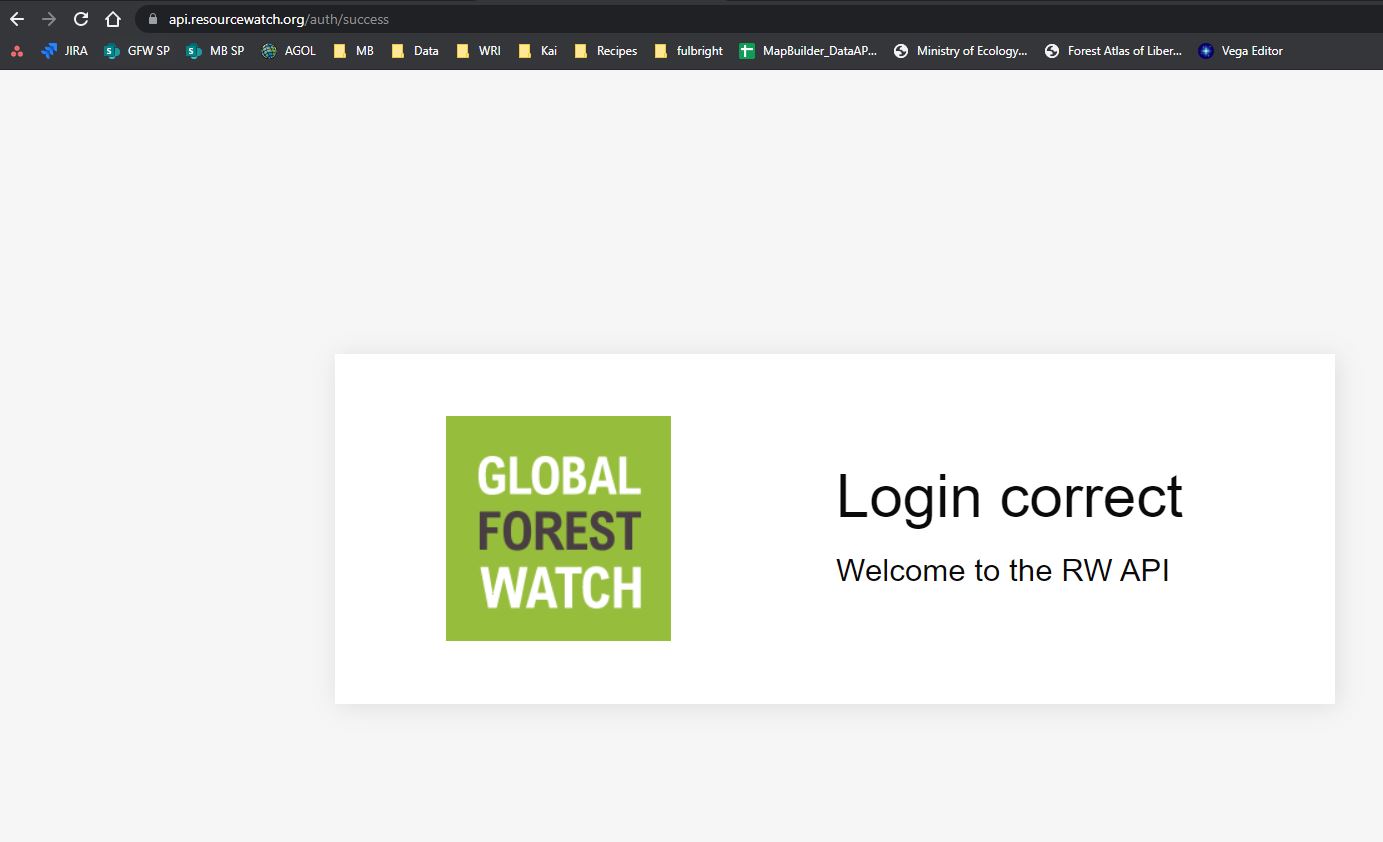Expand the Data bookmarks folder
Screen dimensions: 1383x842
click(415, 51)
